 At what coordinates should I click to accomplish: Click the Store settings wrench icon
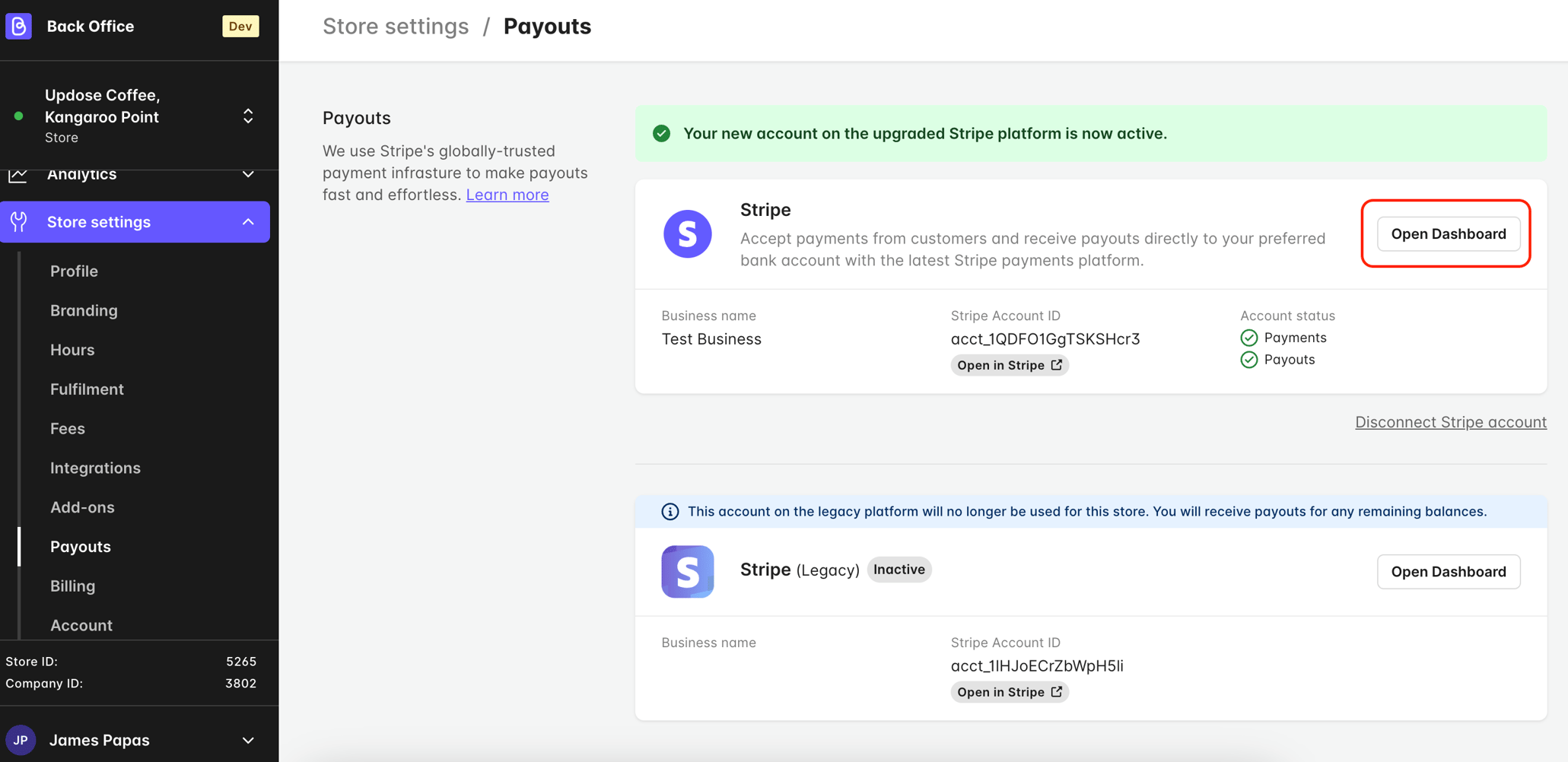pyautogui.click(x=20, y=221)
